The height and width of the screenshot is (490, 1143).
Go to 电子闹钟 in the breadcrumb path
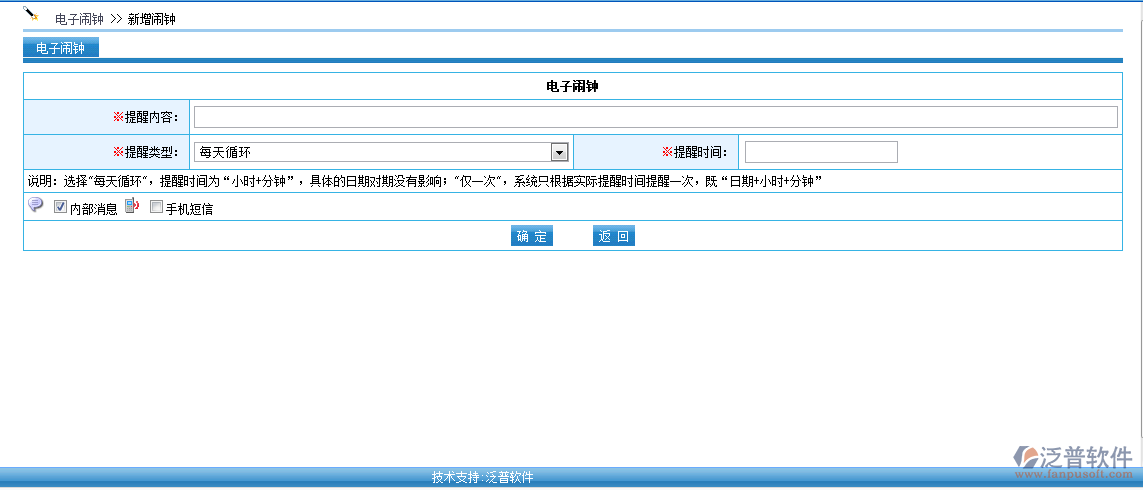point(79,19)
